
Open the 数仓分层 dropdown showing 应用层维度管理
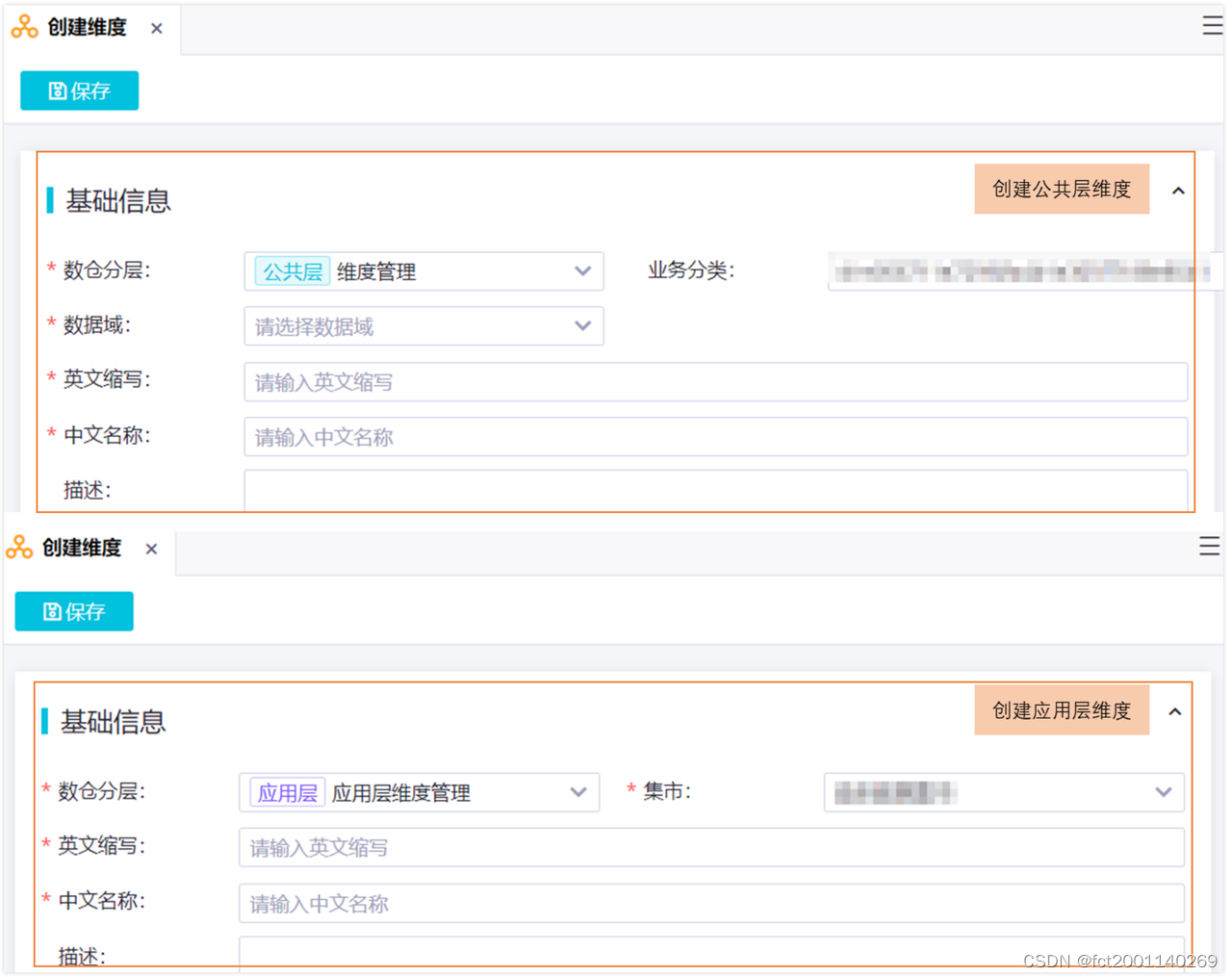pos(419,793)
